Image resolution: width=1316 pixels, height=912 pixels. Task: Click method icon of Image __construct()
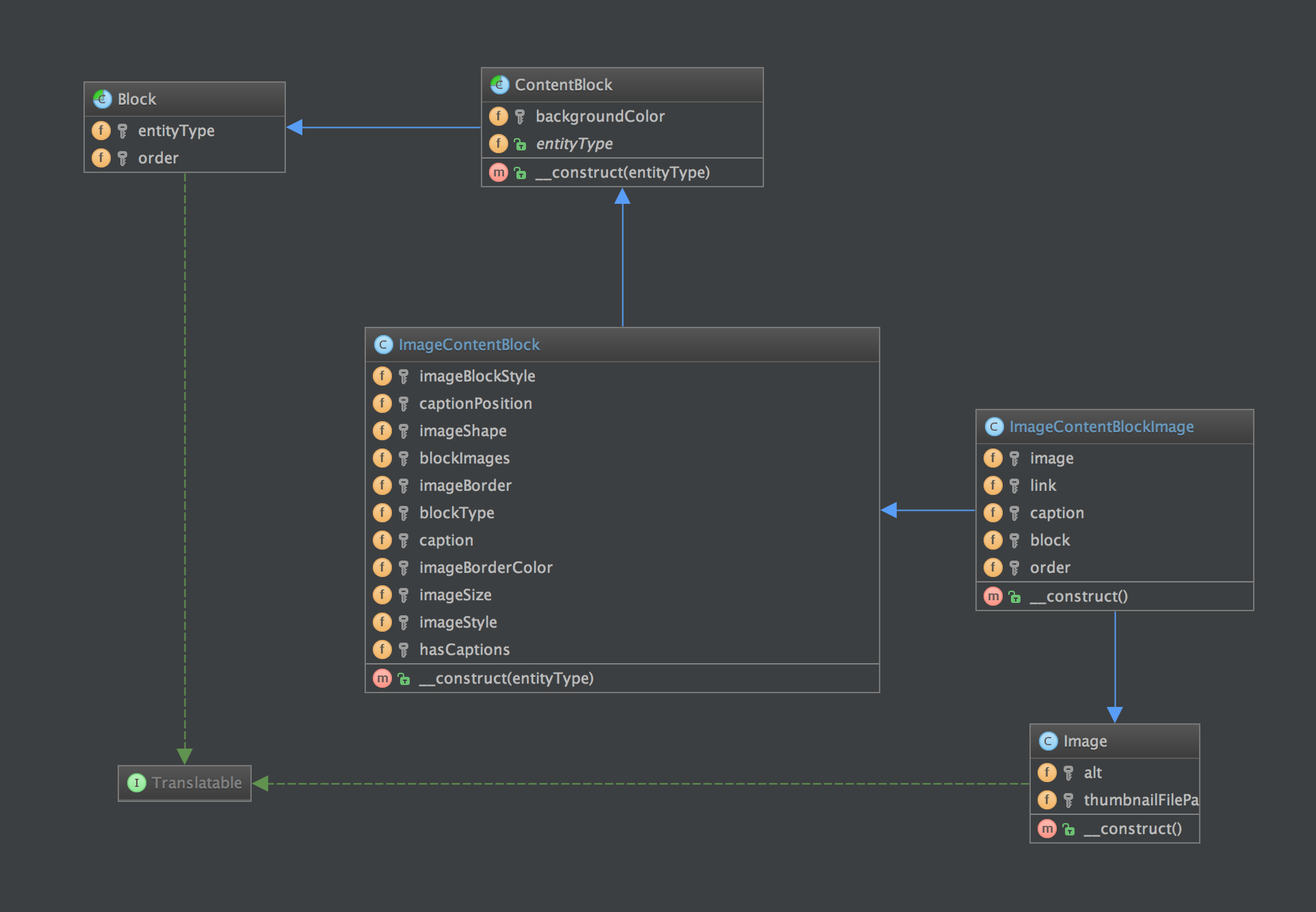(x=1047, y=829)
